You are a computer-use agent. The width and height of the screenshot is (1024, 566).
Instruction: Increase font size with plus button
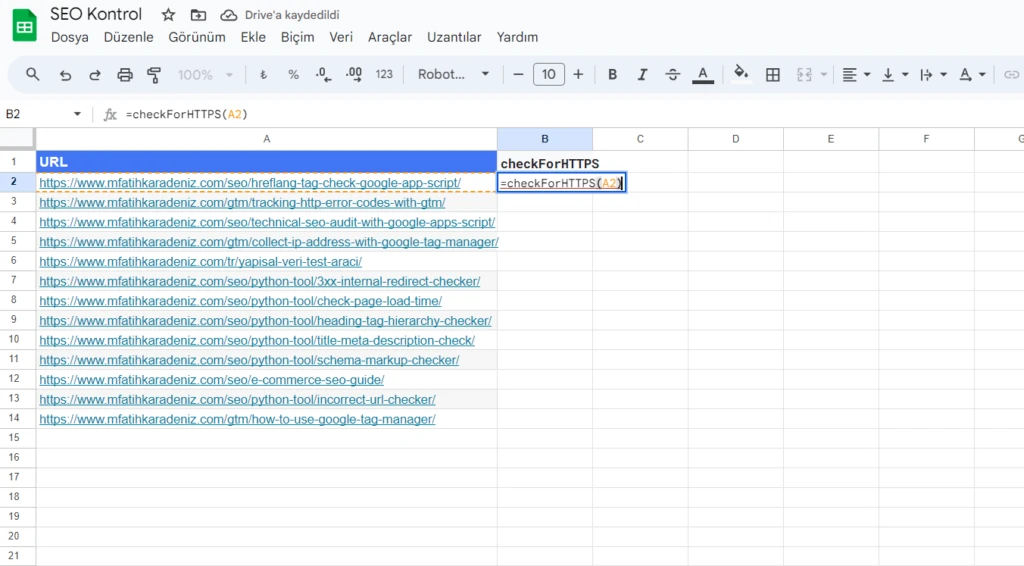[x=578, y=75]
